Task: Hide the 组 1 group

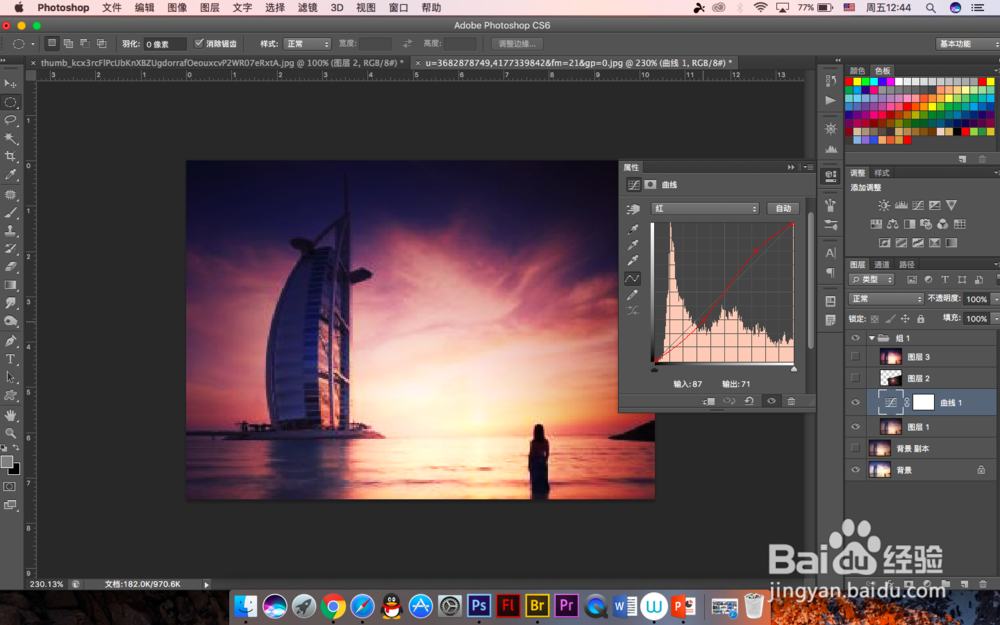Action: pyautogui.click(x=855, y=337)
